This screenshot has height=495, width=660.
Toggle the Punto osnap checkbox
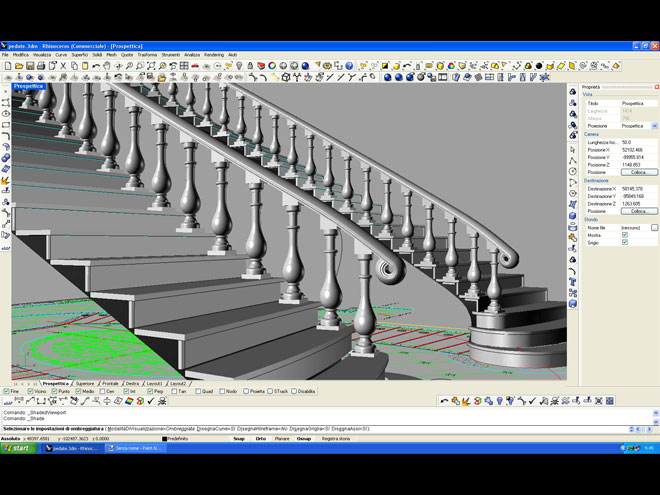tap(54, 391)
